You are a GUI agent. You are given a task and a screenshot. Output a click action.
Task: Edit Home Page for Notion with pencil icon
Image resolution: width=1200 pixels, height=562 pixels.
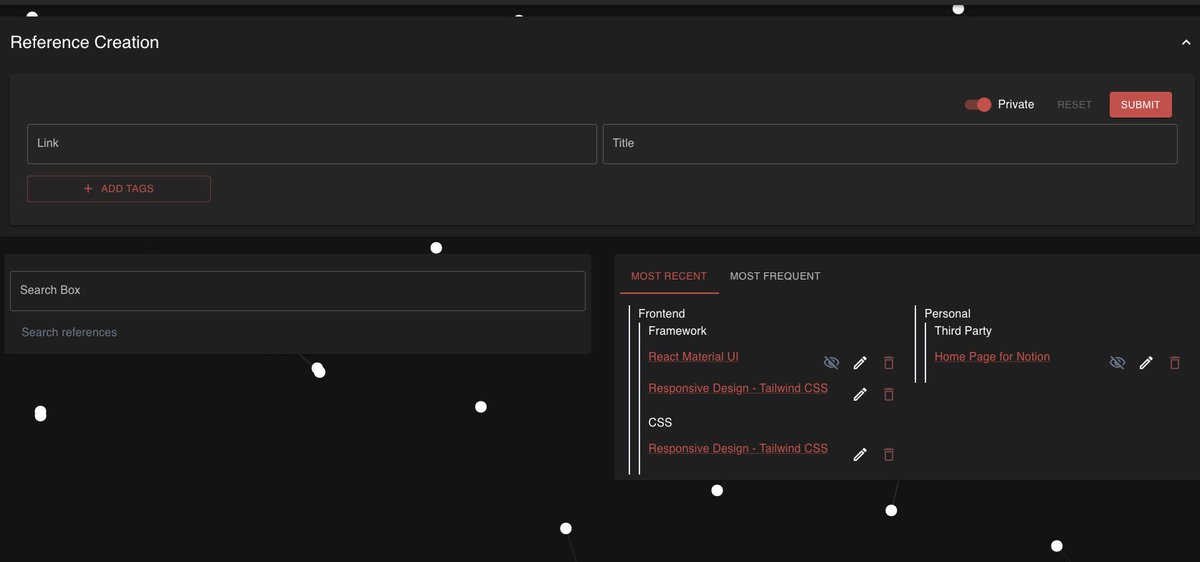pos(1146,362)
